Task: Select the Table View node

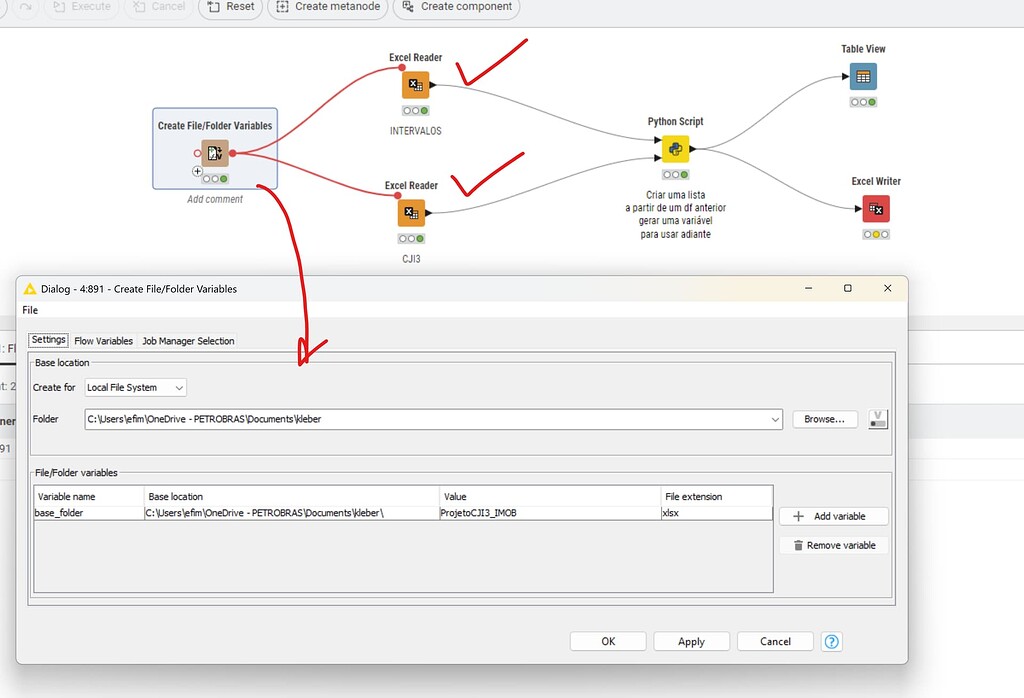Action: (862, 75)
